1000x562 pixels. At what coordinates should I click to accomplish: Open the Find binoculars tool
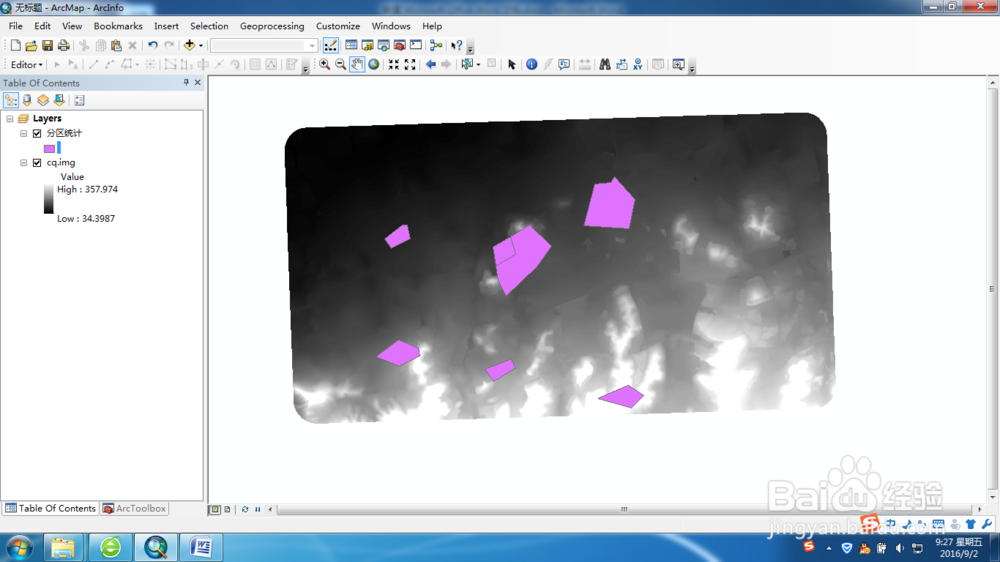point(605,64)
